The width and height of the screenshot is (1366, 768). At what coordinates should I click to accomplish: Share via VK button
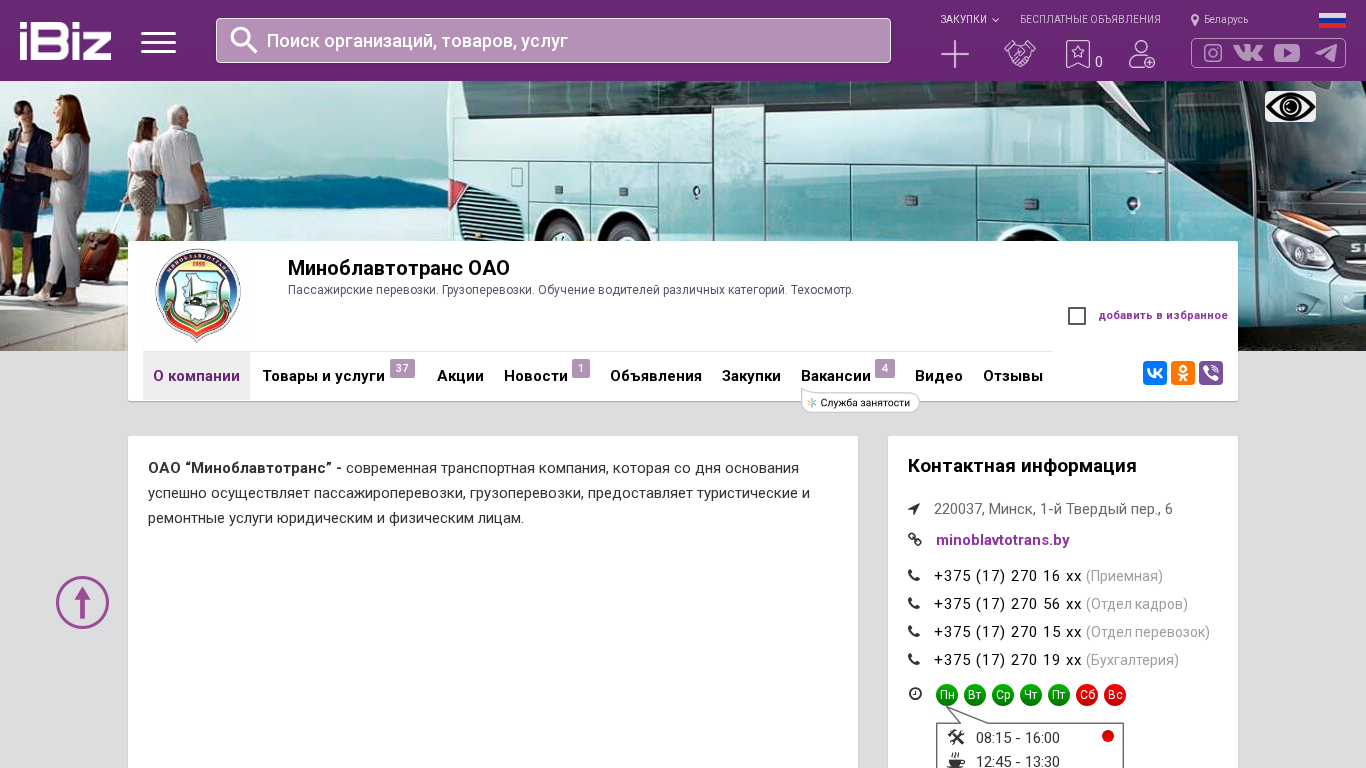(x=1155, y=373)
